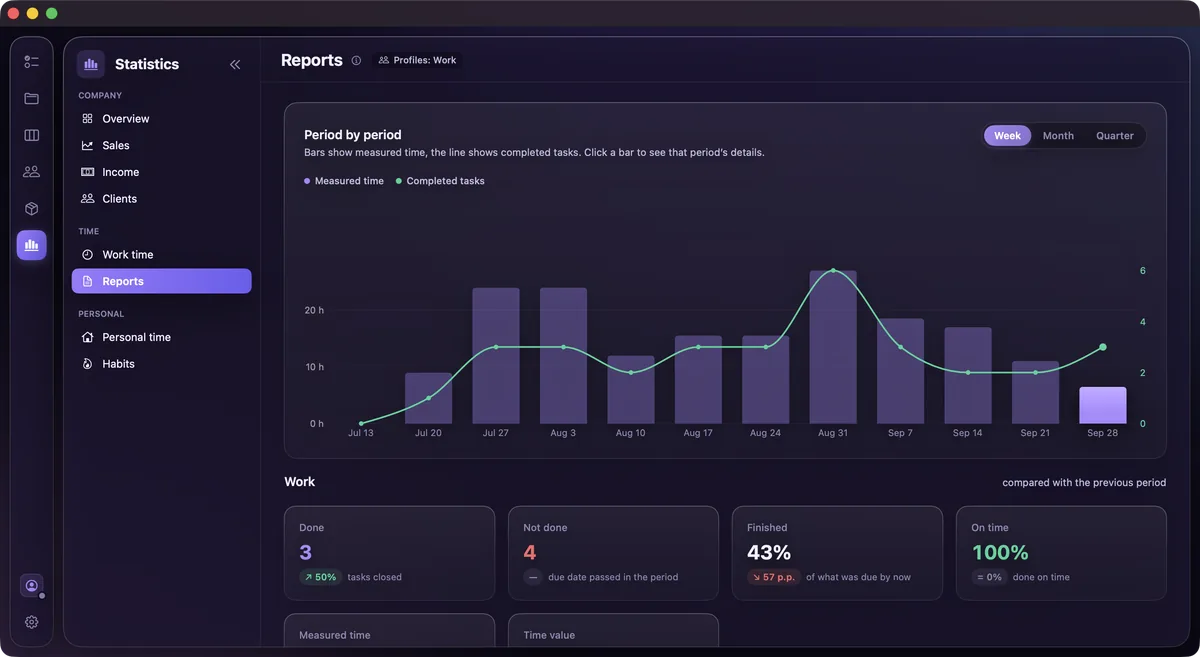Toggle Completed tasks legend series
Image resolution: width=1200 pixels, height=657 pixels.
[x=440, y=181]
